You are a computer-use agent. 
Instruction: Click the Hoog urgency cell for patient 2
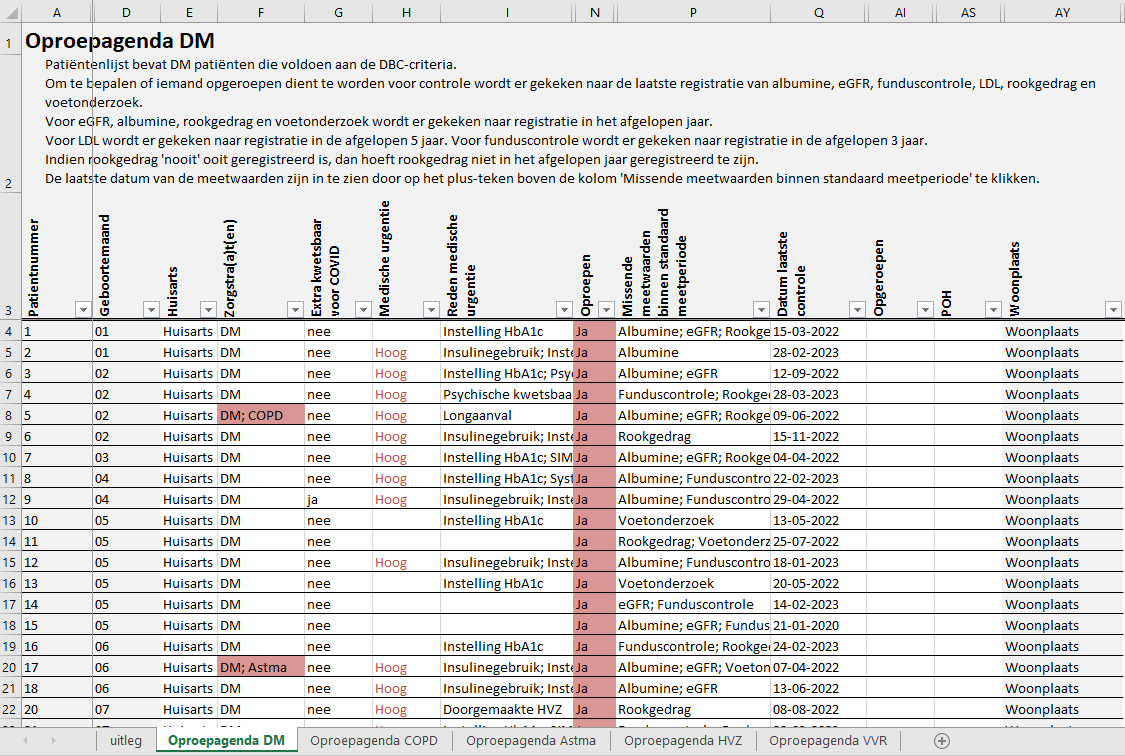[406, 352]
